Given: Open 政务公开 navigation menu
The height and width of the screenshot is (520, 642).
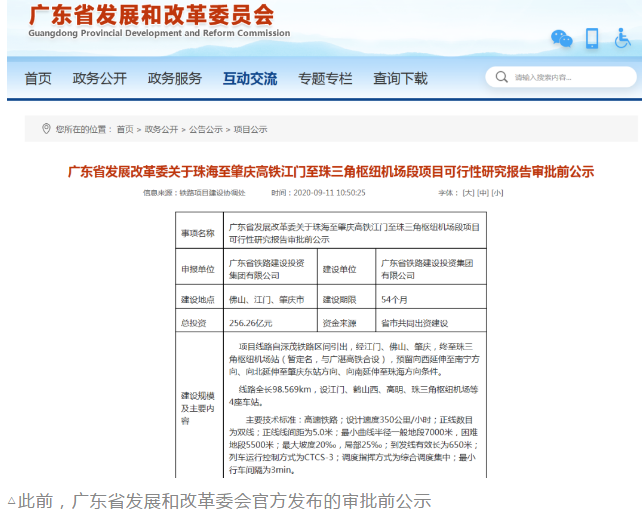Looking at the screenshot, I should [99, 78].
